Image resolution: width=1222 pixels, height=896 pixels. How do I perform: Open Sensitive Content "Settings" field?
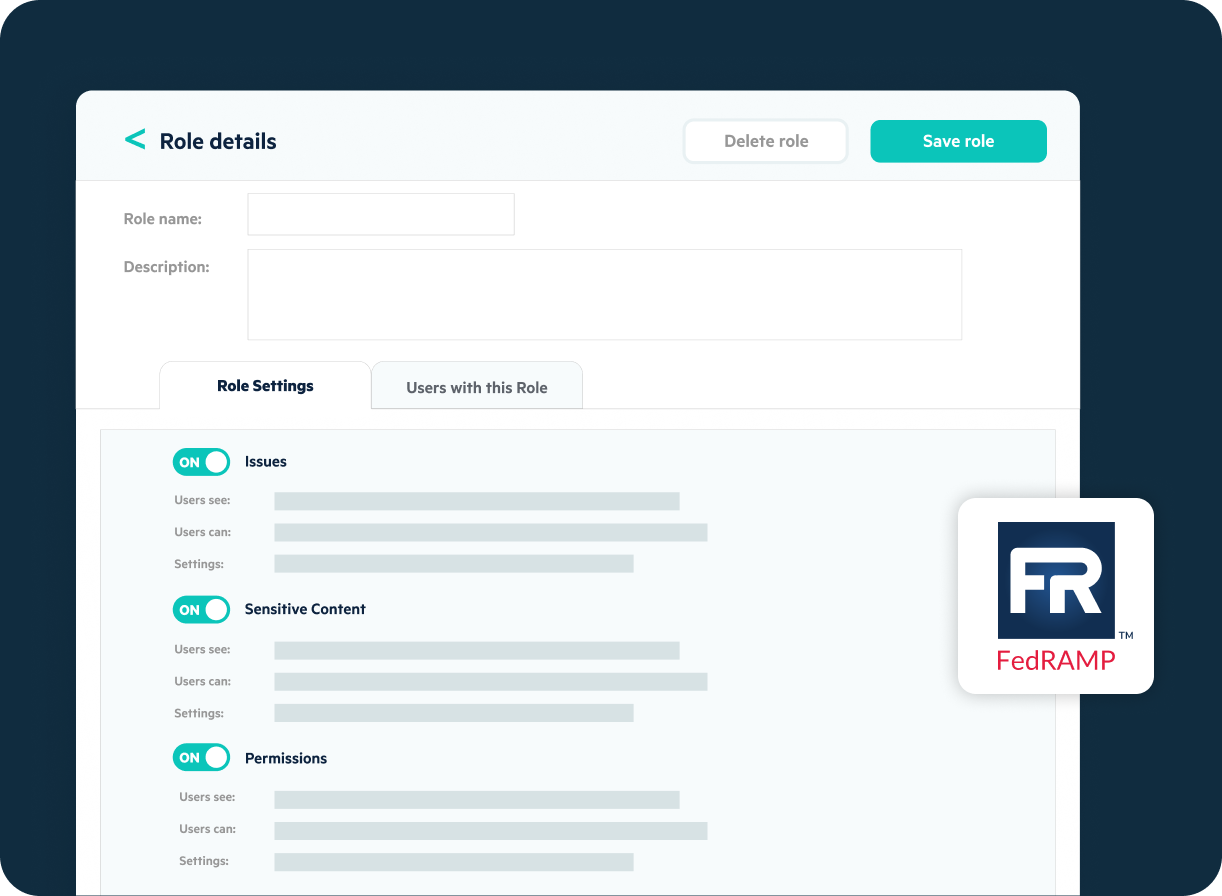[454, 713]
